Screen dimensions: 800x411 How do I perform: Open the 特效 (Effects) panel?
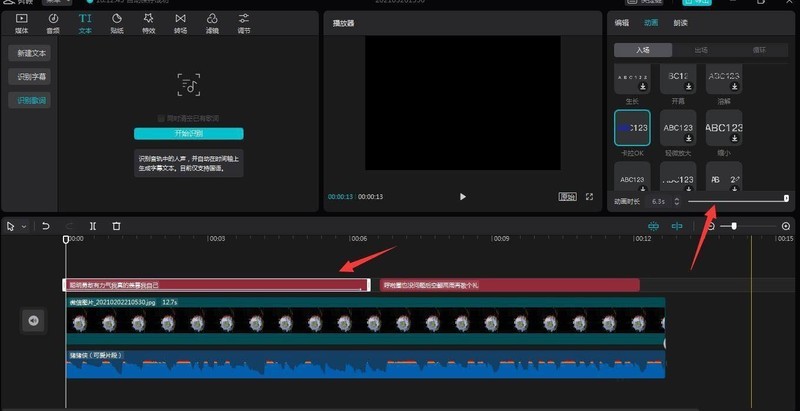(x=148, y=23)
